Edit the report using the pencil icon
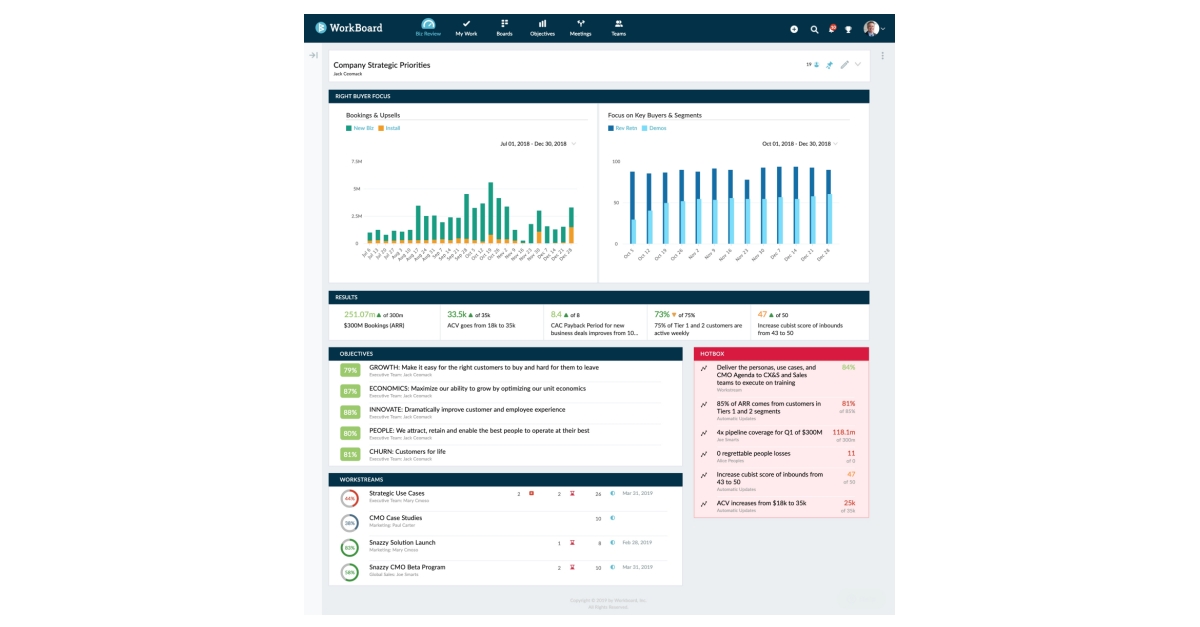 coord(845,63)
